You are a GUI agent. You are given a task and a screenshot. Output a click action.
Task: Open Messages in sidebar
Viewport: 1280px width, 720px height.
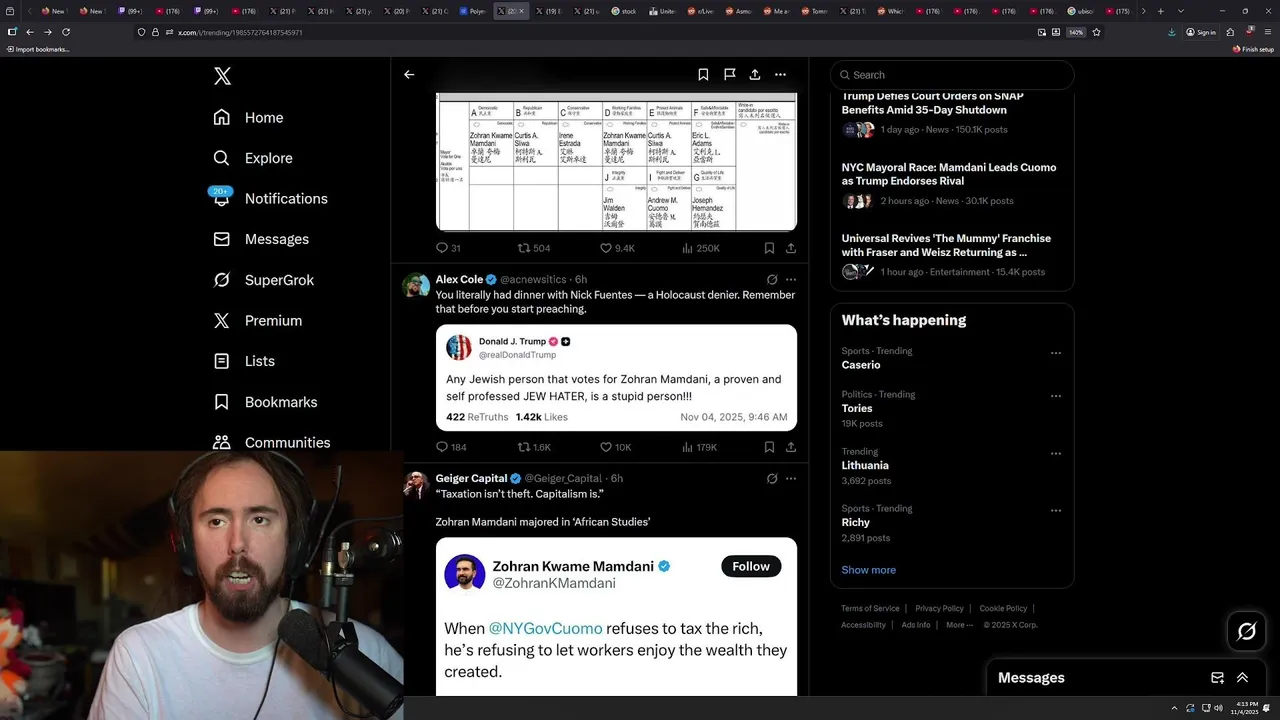point(261,239)
